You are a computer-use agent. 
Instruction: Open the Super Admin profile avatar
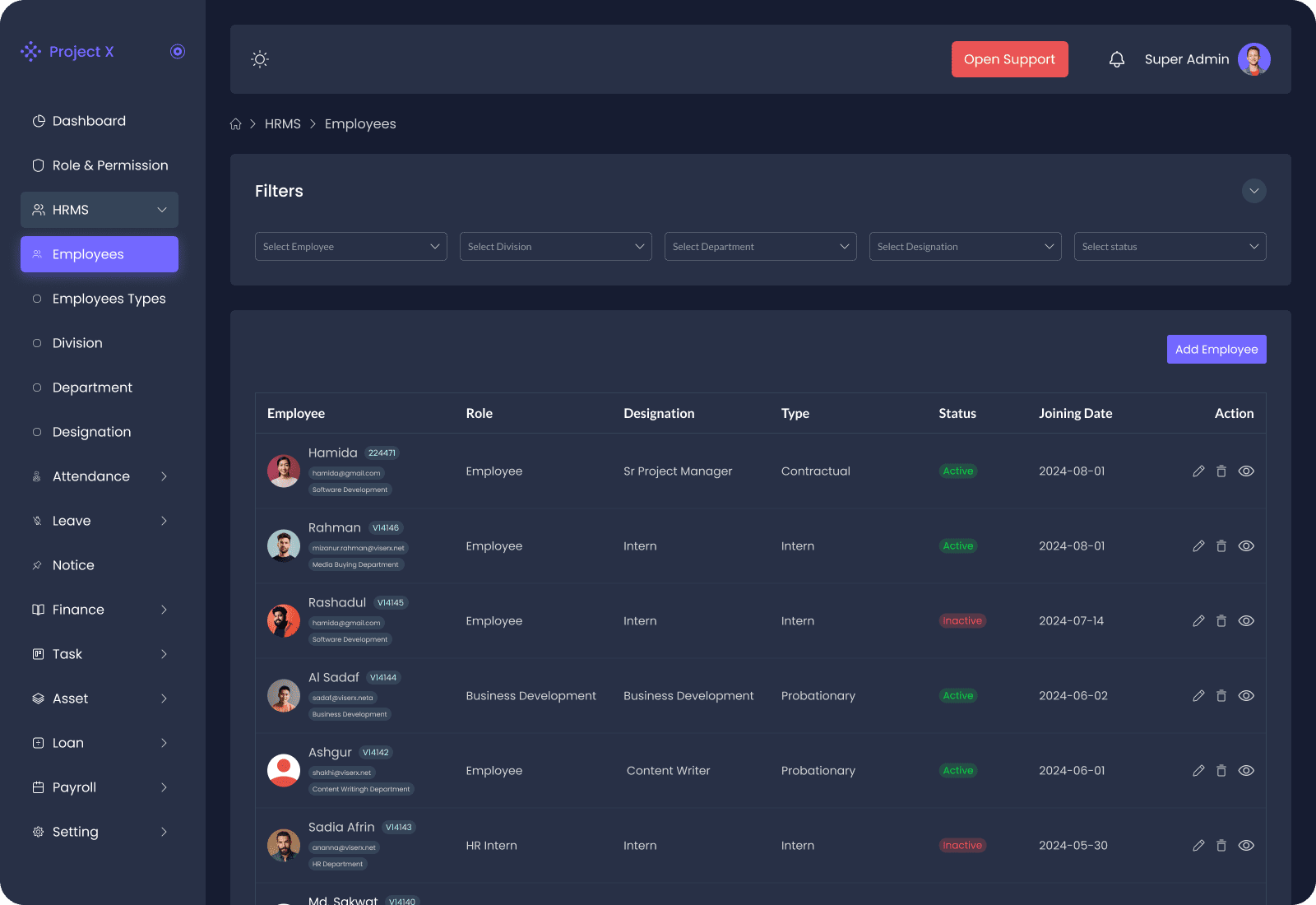(1253, 59)
